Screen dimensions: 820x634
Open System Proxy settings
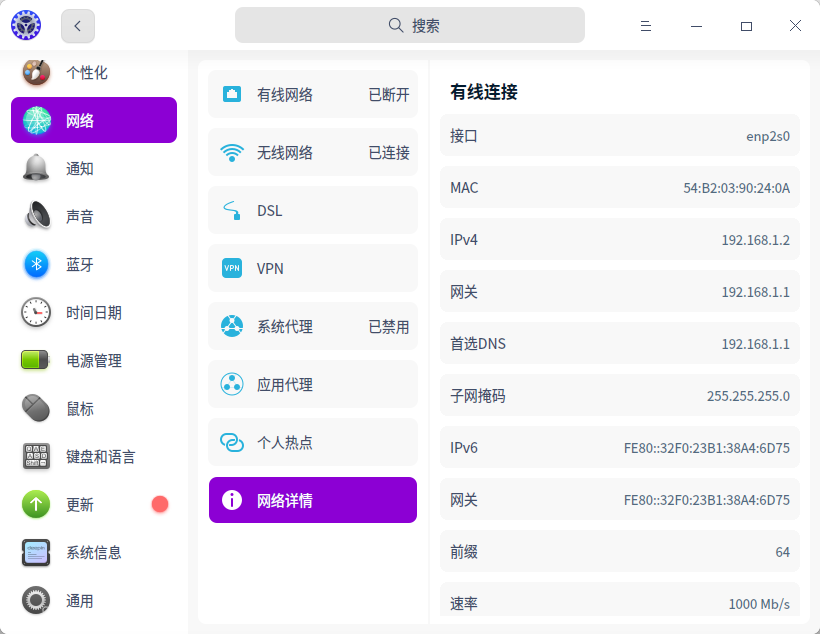(x=312, y=327)
